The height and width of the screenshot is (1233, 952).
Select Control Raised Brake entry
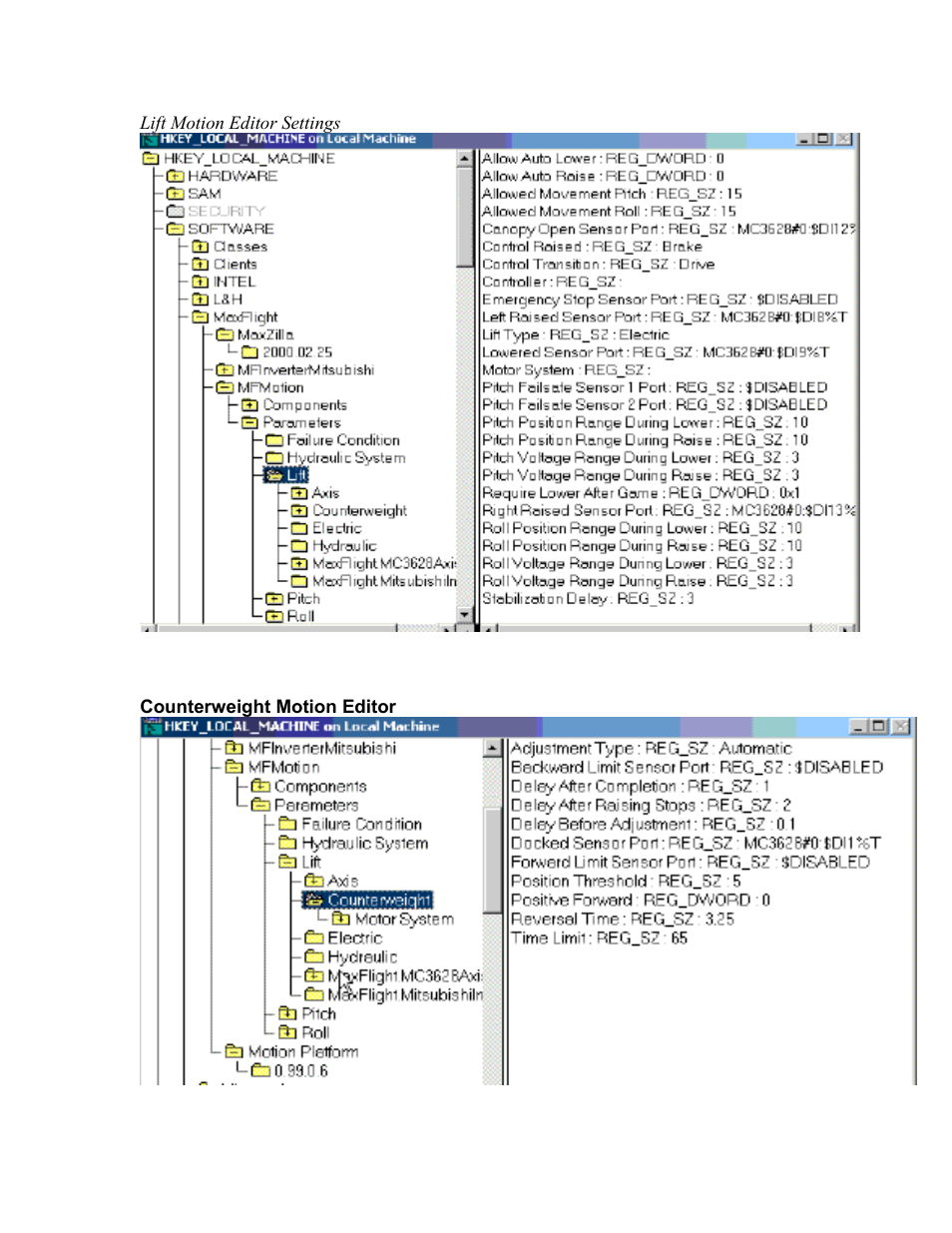click(592, 247)
